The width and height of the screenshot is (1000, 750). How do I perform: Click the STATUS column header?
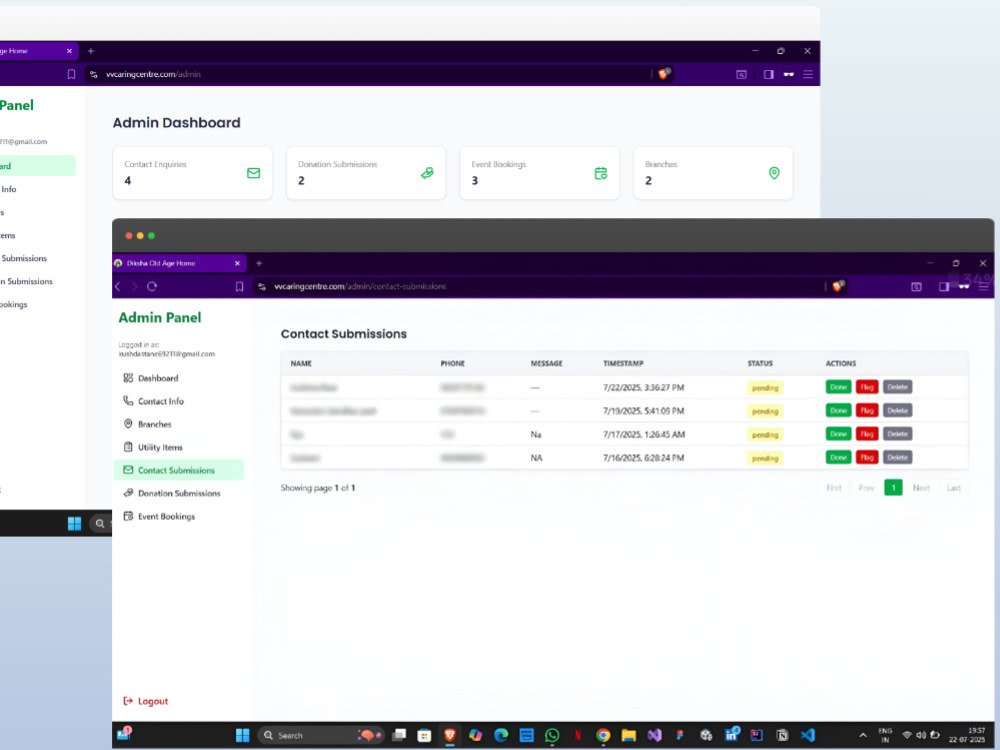(x=760, y=364)
